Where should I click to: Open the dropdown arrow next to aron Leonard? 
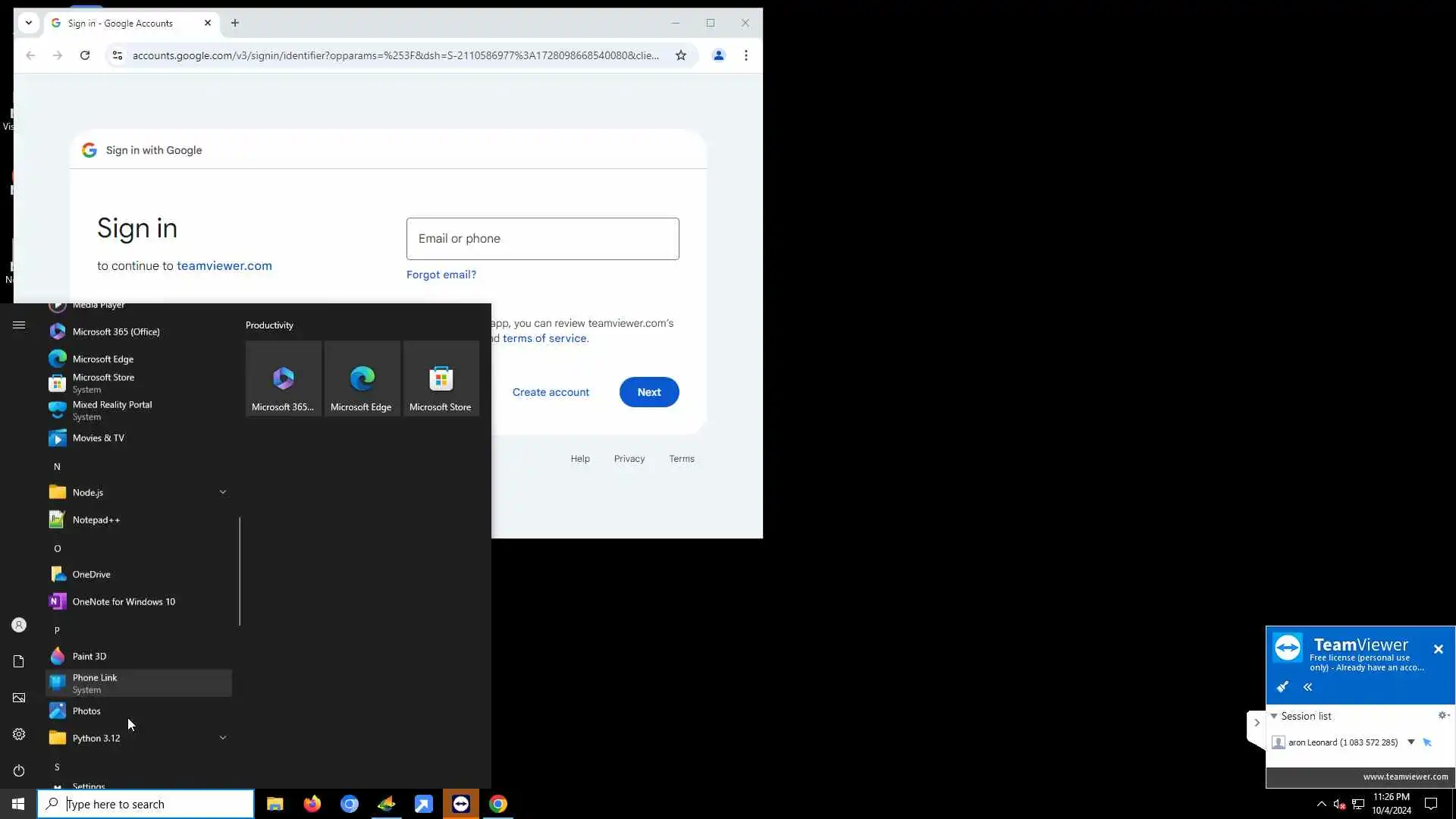coord(1410,742)
